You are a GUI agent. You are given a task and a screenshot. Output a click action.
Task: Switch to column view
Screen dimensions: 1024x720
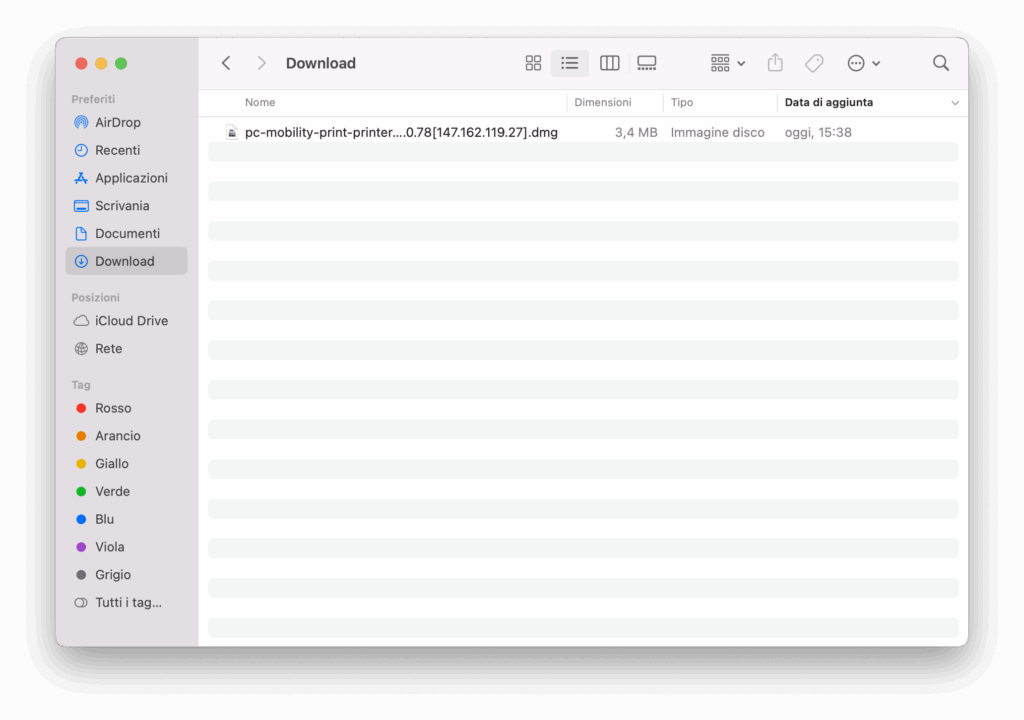[609, 63]
